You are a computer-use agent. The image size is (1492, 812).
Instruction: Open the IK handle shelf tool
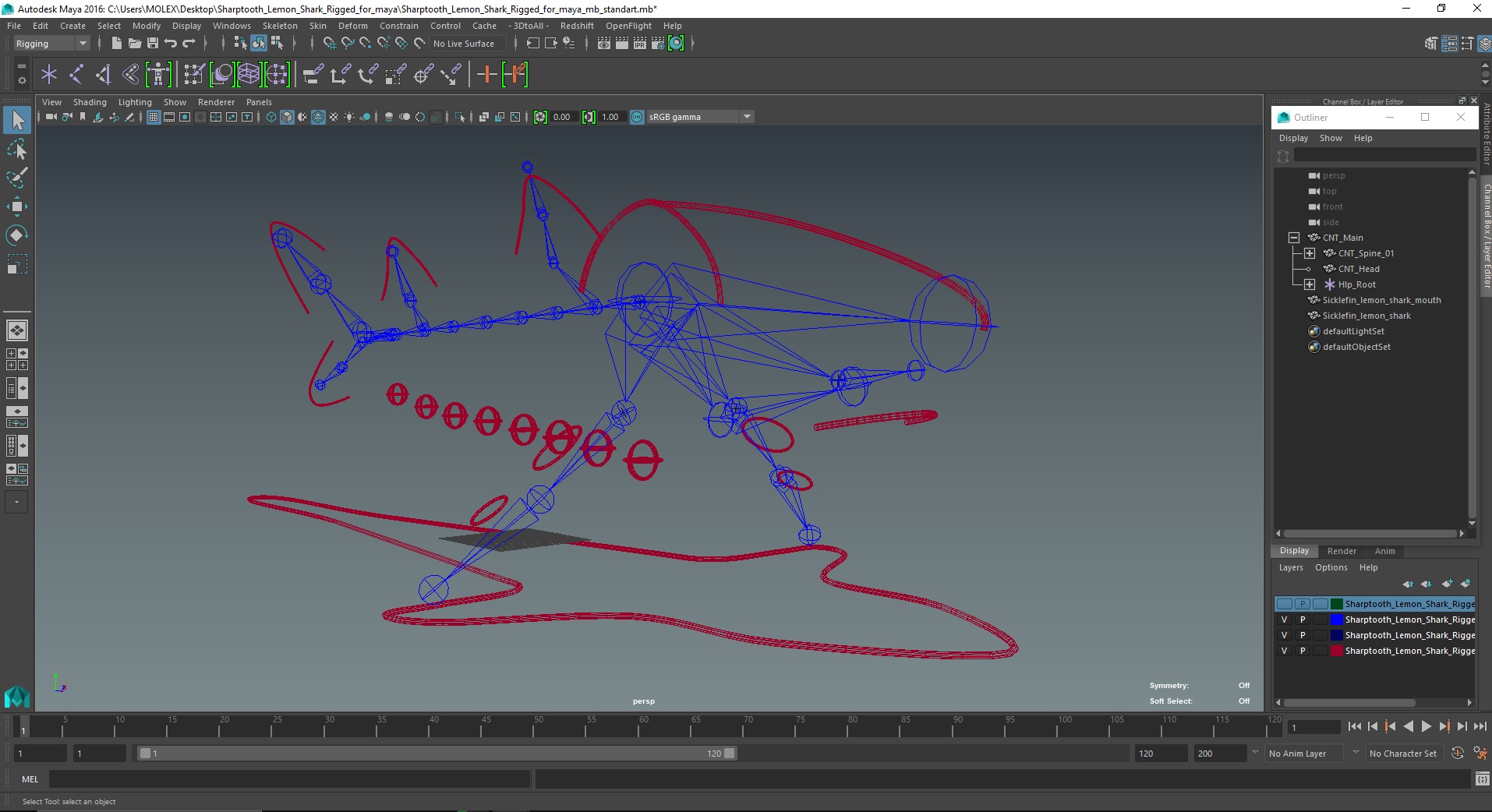click(104, 75)
